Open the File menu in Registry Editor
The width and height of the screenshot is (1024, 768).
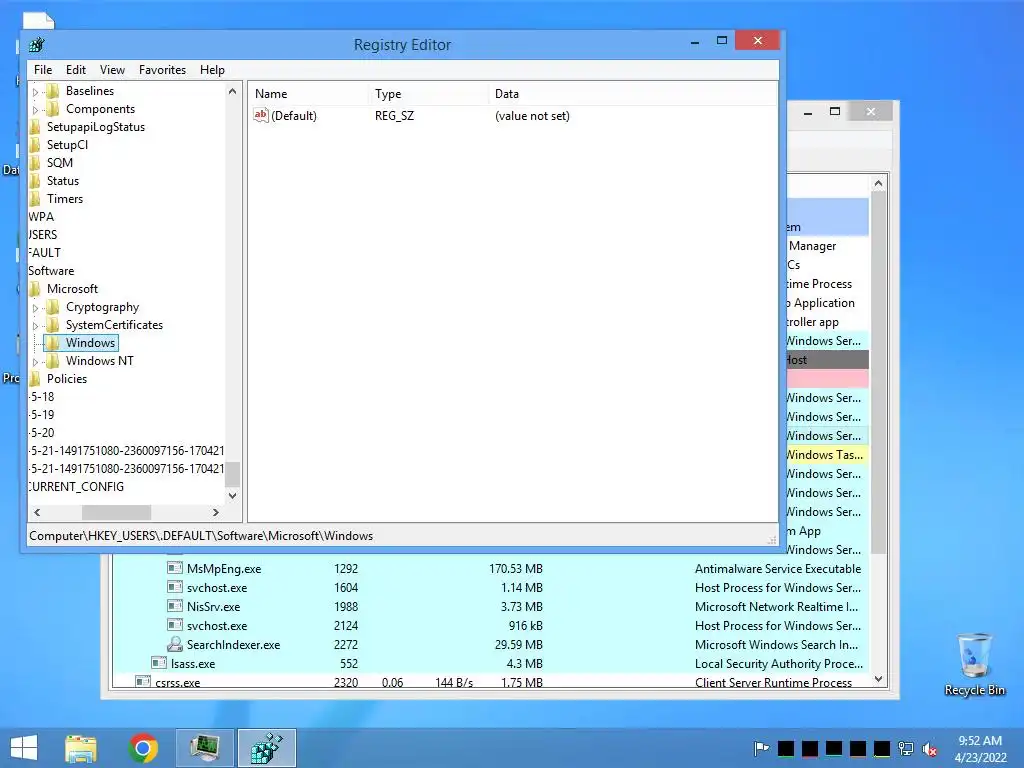43,70
